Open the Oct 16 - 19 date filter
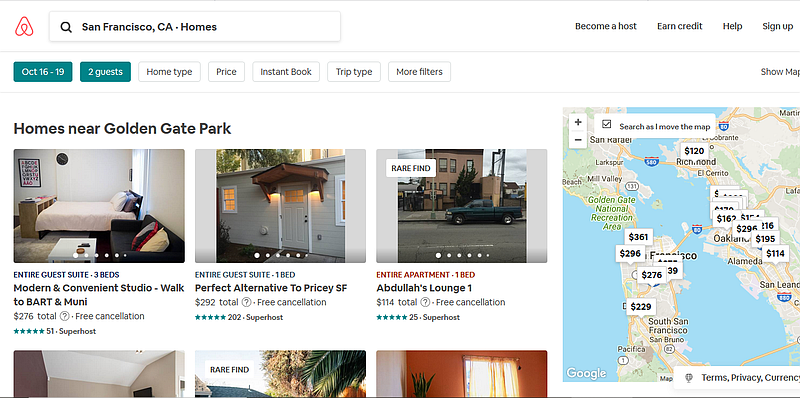 43,72
